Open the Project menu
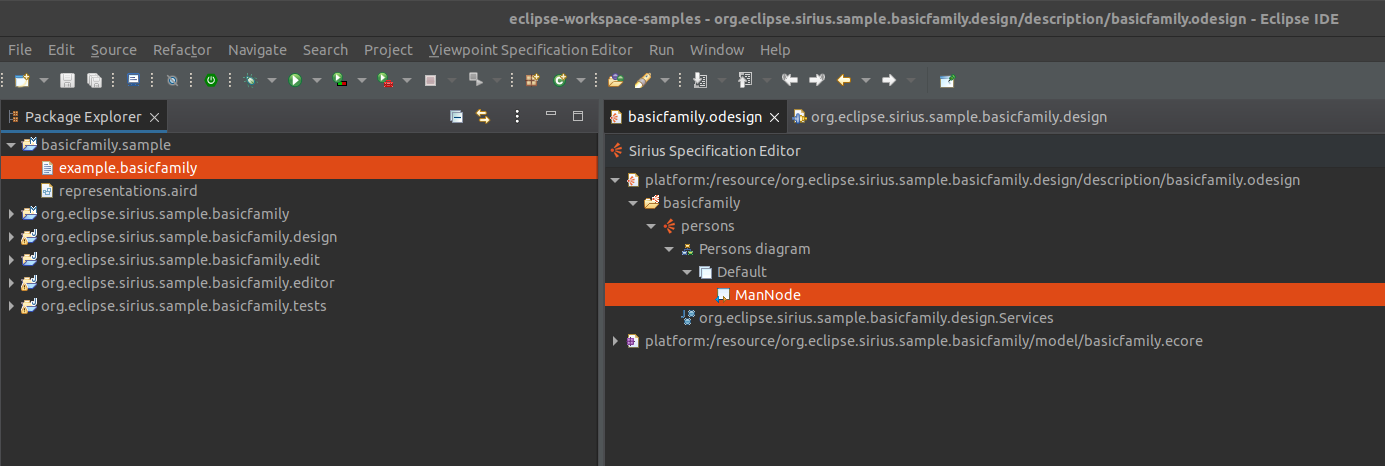The height and width of the screenshot is (466, 1385). tap(388, 49)
